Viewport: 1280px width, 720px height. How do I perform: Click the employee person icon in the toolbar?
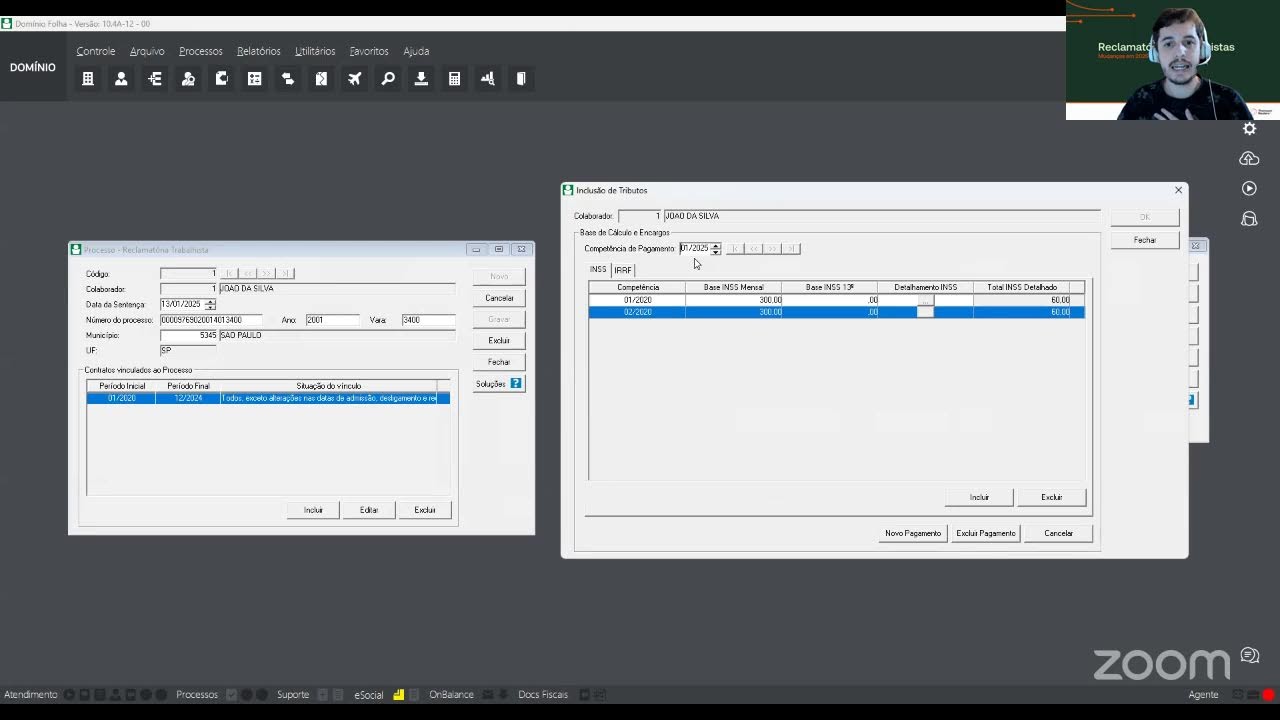pos(121,79)
